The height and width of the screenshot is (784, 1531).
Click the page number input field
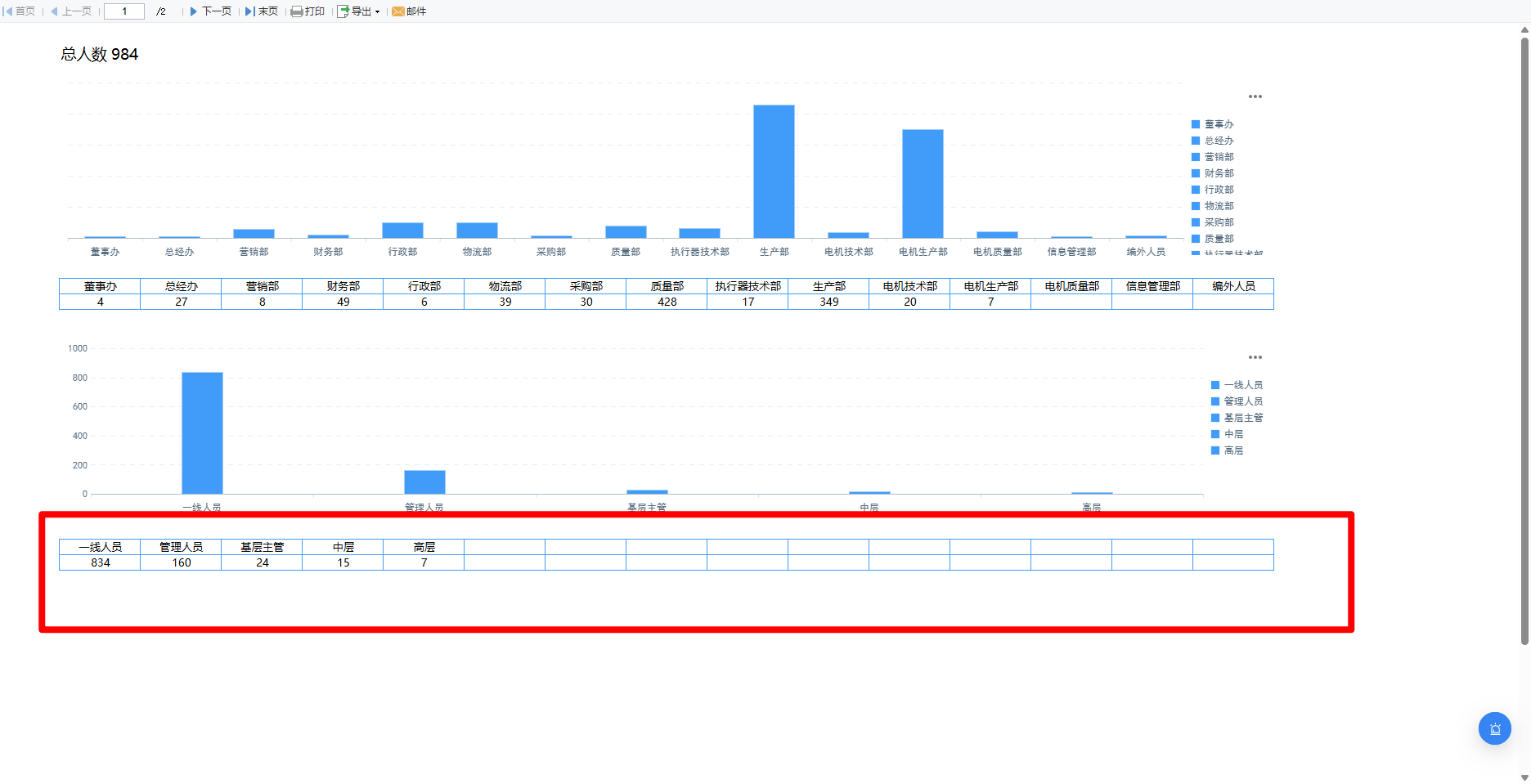pyautogui.click(x=124, y=11)
